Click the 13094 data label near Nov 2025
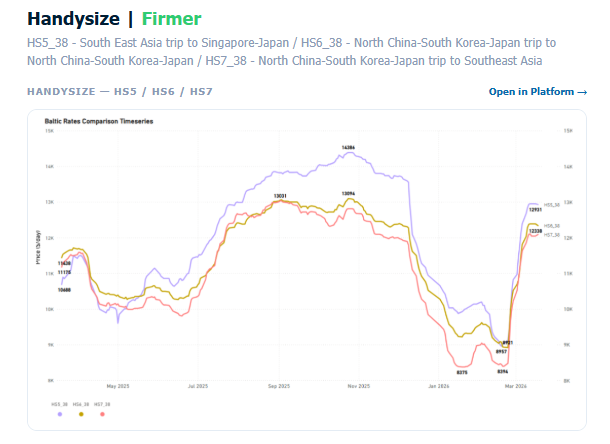Image resolution: width=610 pixels, height=444 pixels. coord(348,193)
